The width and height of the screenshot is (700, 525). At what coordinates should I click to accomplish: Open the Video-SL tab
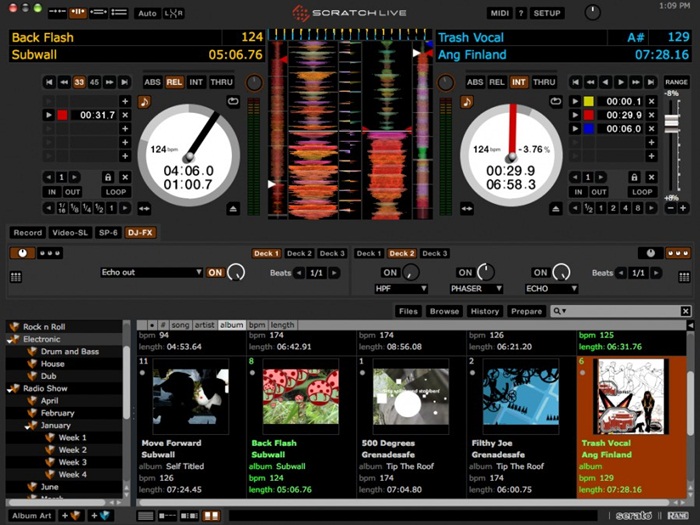pyautogui.click(x=71, y=232)
